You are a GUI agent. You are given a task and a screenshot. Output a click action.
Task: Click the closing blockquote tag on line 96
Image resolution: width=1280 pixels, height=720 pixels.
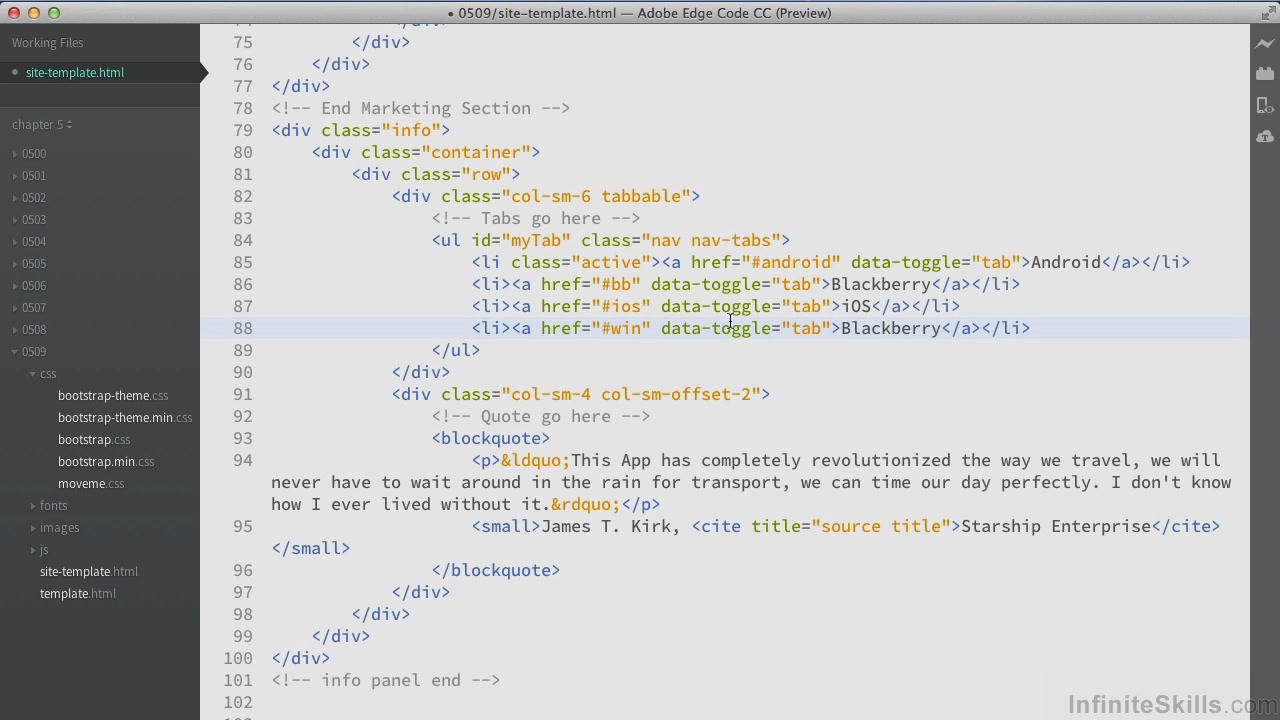(x=496, y=570)
